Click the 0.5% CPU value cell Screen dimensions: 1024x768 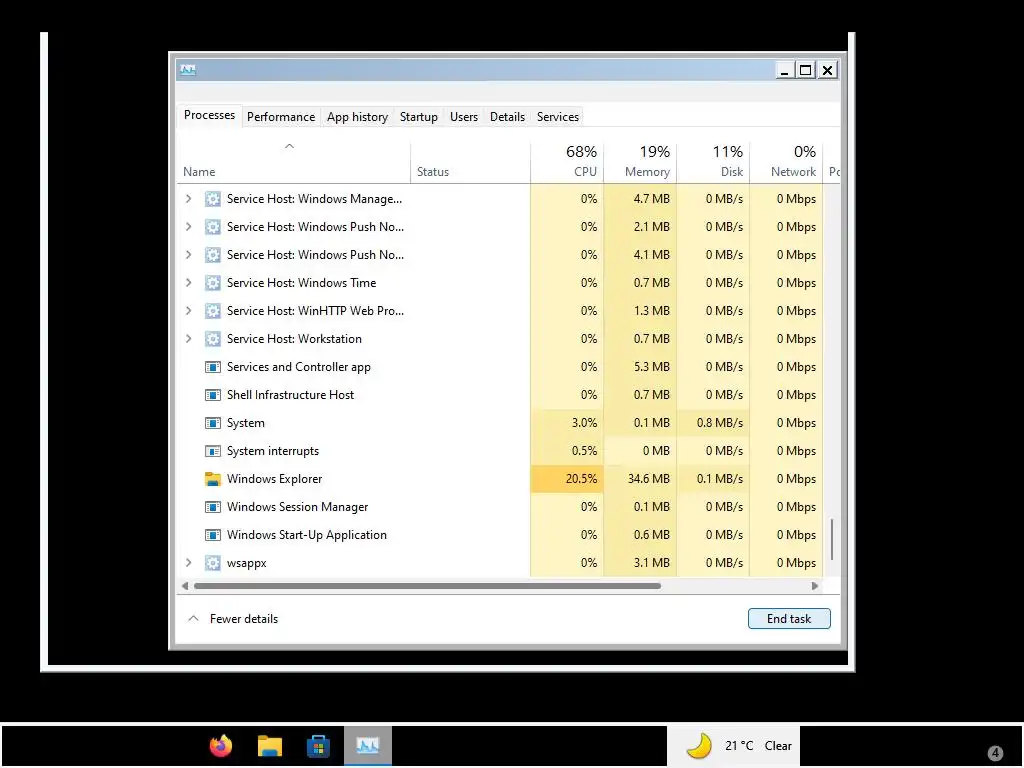tap(568, 451)
